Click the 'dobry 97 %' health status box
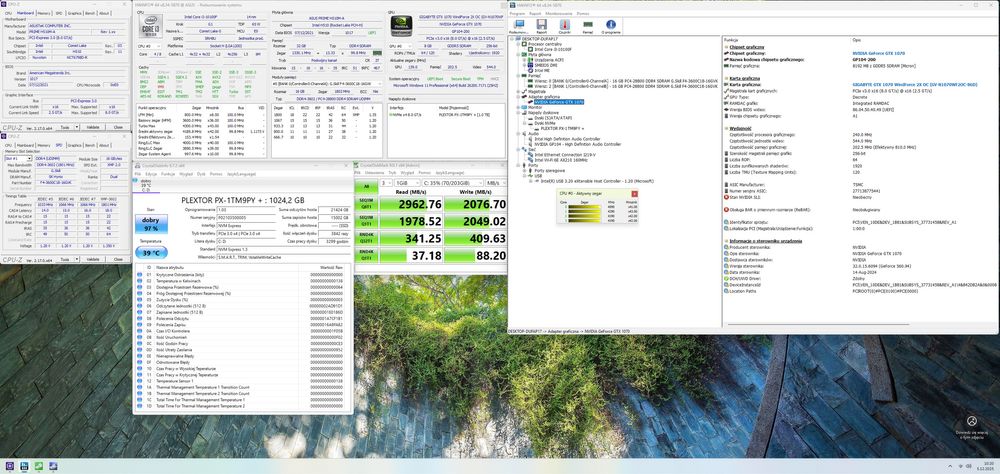The width and height of the screenshot is (1000, 474). tap(151, 224)
